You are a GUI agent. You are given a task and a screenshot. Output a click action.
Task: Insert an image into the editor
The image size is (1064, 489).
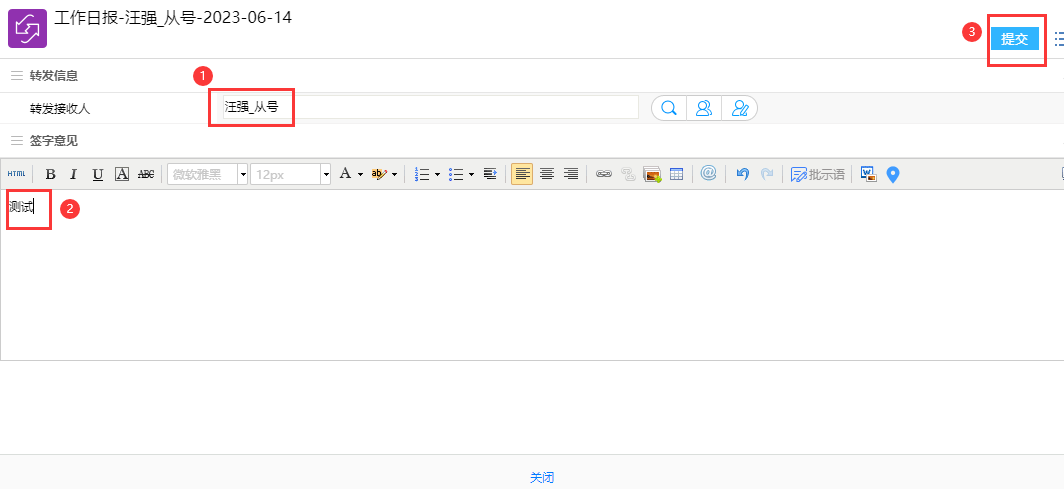[652, 174]
